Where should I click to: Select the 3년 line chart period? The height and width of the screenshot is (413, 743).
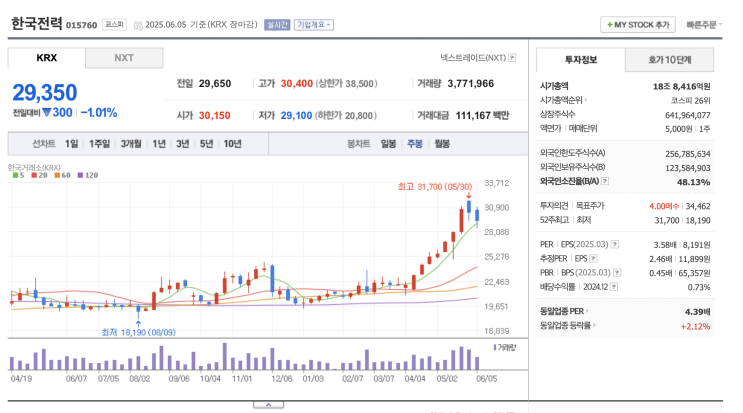coord(182,144)
